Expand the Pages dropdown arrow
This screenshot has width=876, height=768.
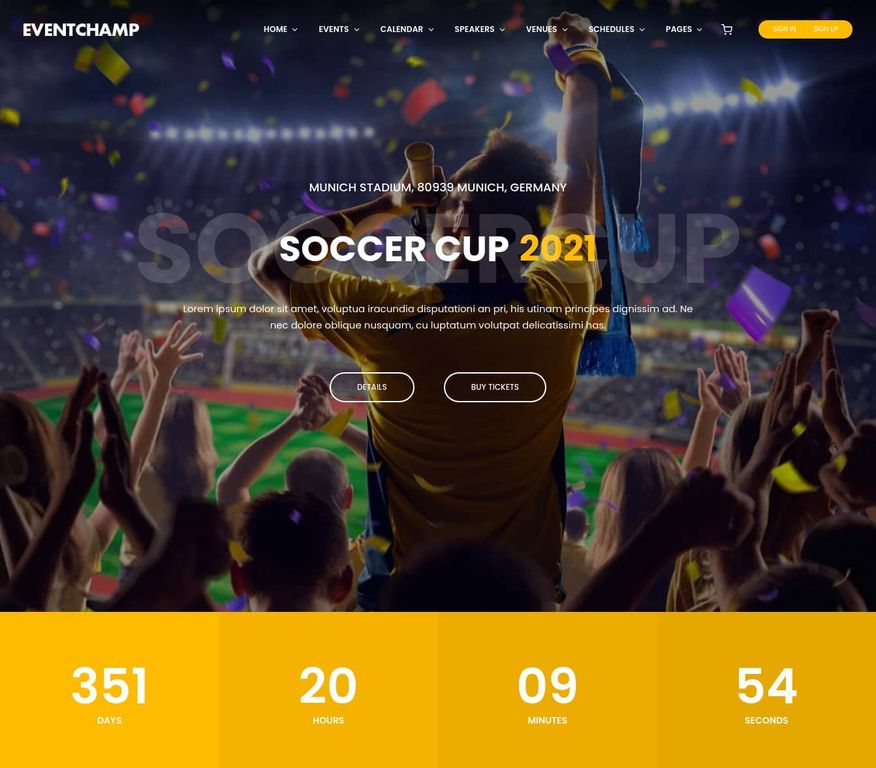pos(699,30)
